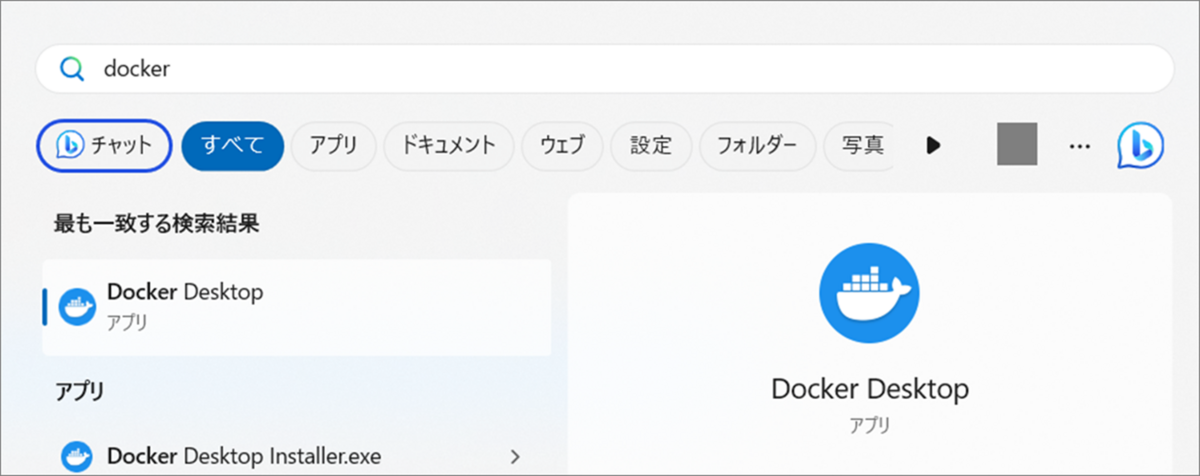Switch to the フォルダー filter tab
Image resolution: width=1200 pixels, height=476 pixels.
757,146
